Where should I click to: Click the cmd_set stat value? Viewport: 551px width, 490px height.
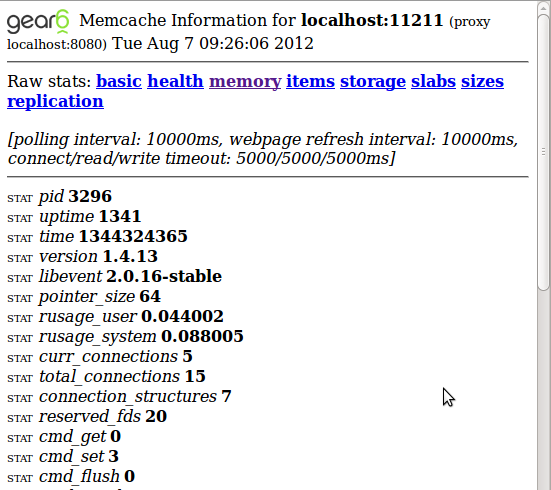coord(114,456)
